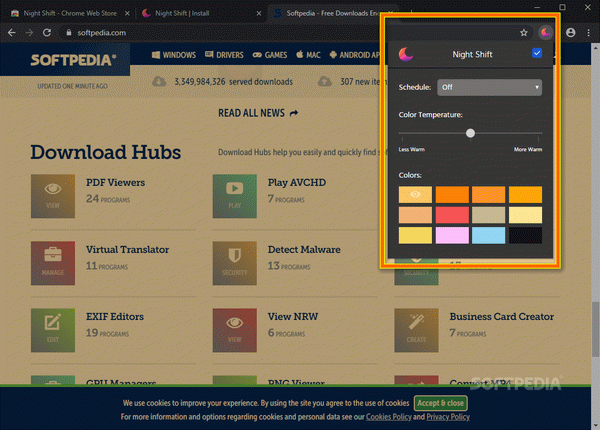600x430 pixels.
Task: Open the Play AVCHD hub icon
Action: coord(235,196)
